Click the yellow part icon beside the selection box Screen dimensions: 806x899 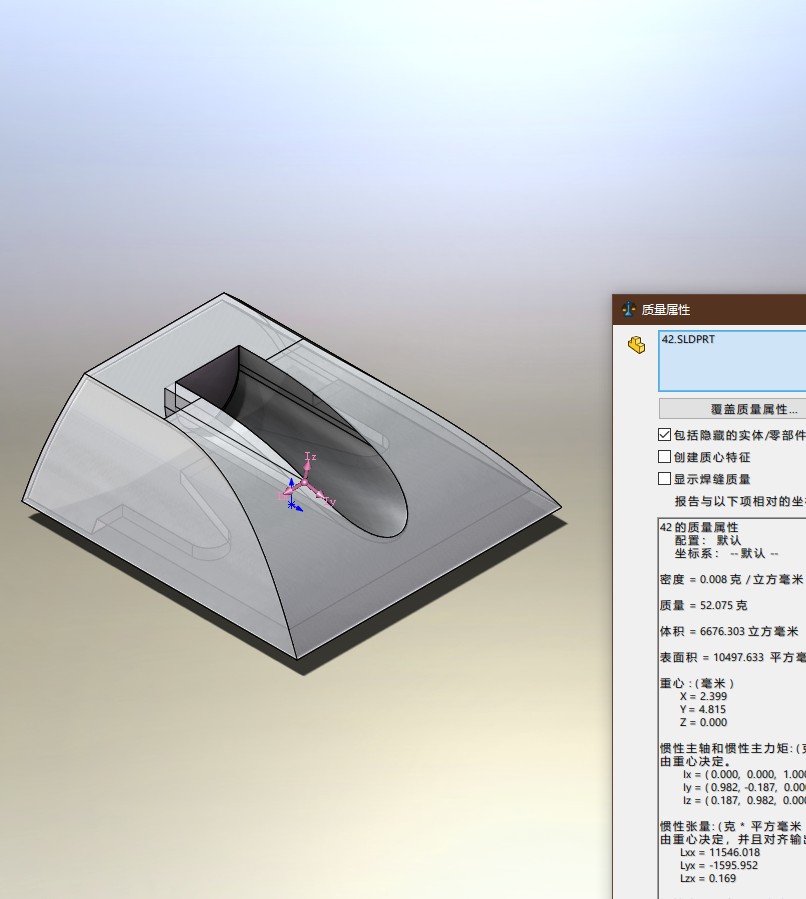(636, 345)
